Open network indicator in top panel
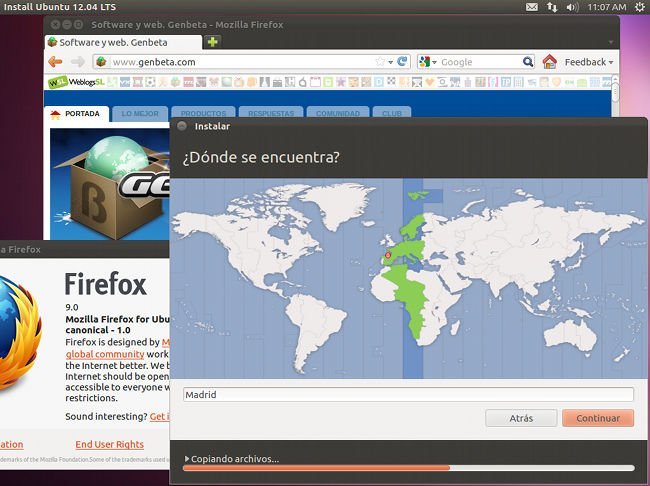The image size is (650, 486). (x=552, y=7)
